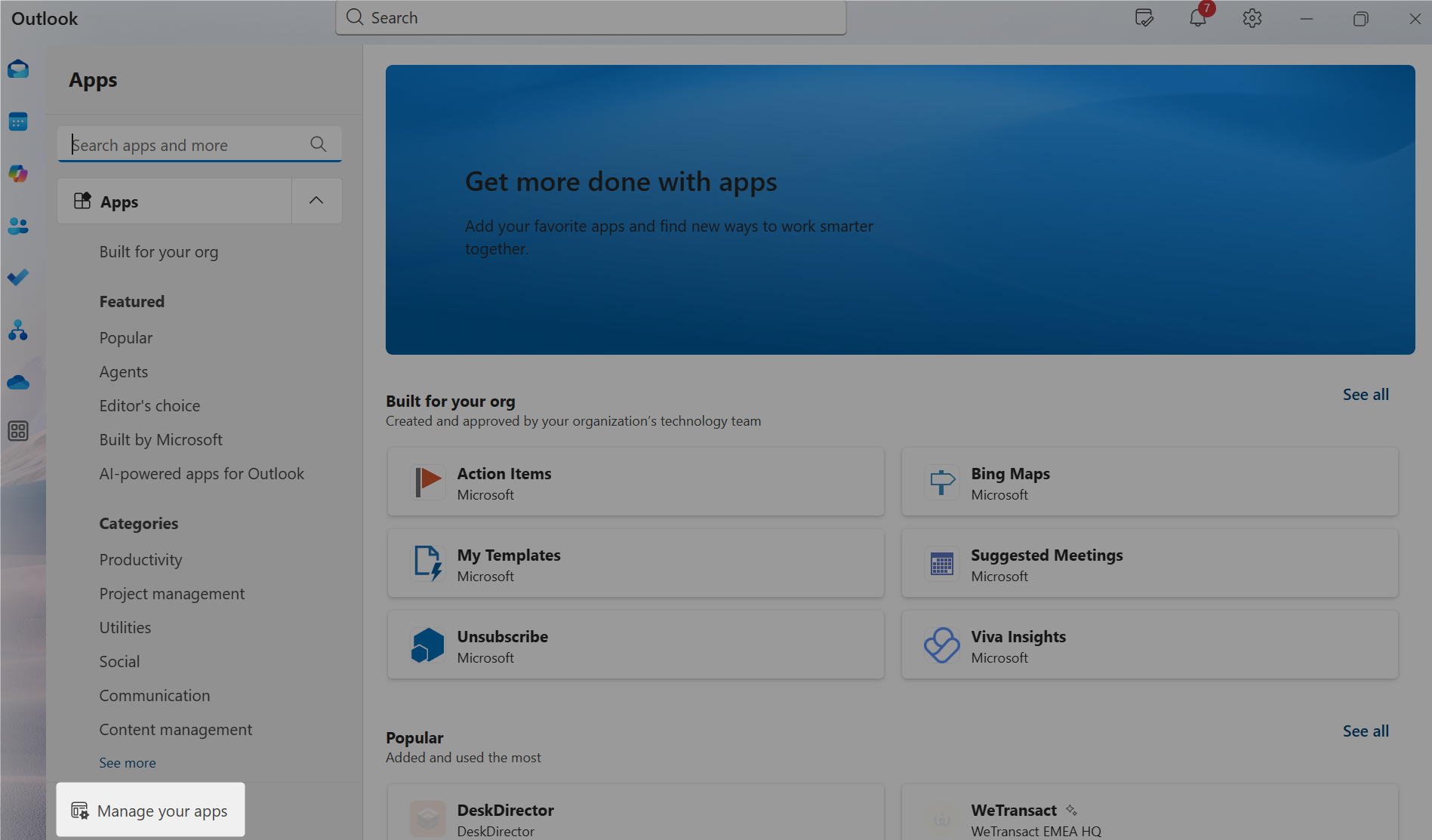Open the Unsubscribe card title
The image size is (1432, 840).
coord(503,637)
